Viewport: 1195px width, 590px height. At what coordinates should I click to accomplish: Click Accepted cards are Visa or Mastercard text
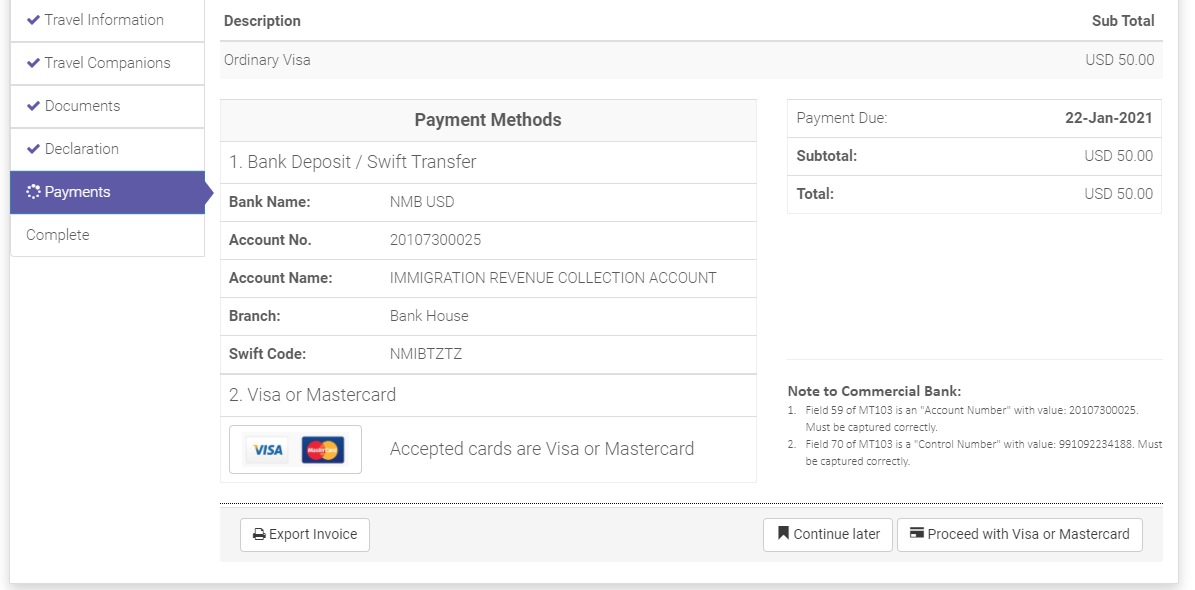pos(542,449)
